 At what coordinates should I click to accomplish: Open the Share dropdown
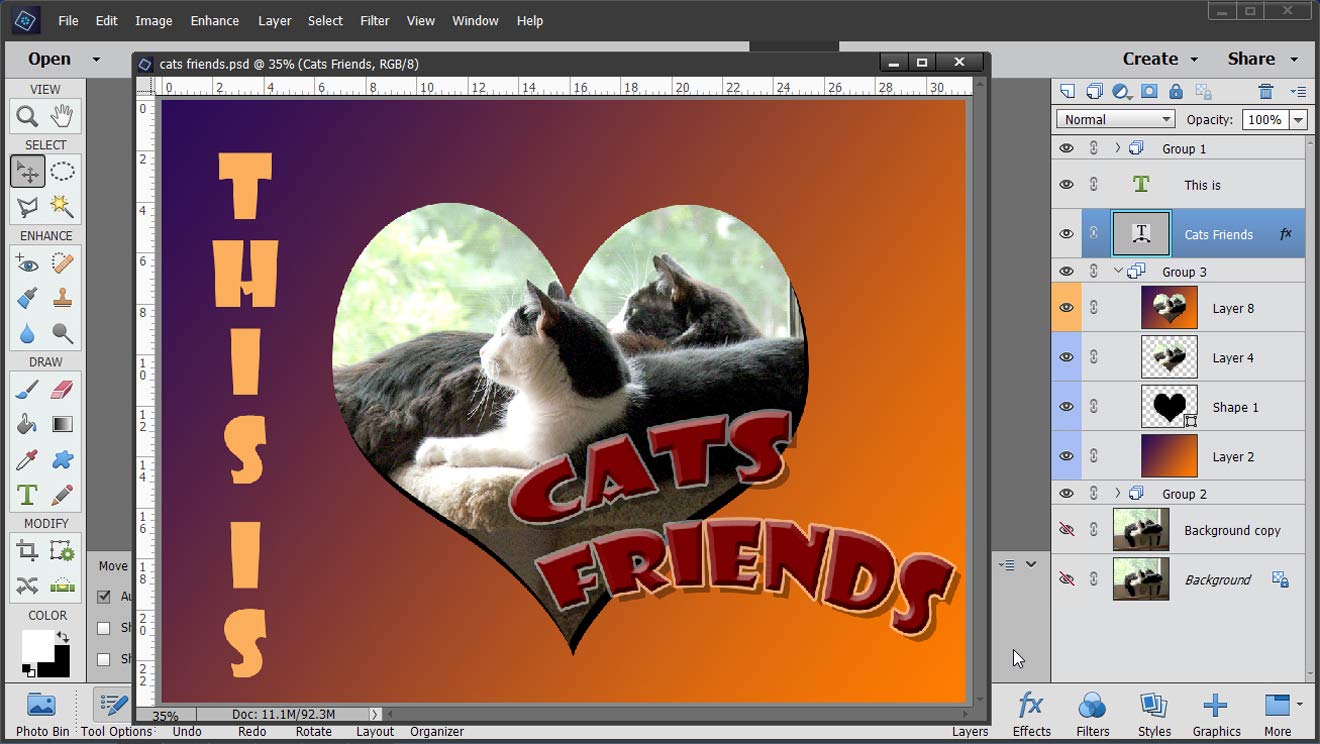[1262, 59]
